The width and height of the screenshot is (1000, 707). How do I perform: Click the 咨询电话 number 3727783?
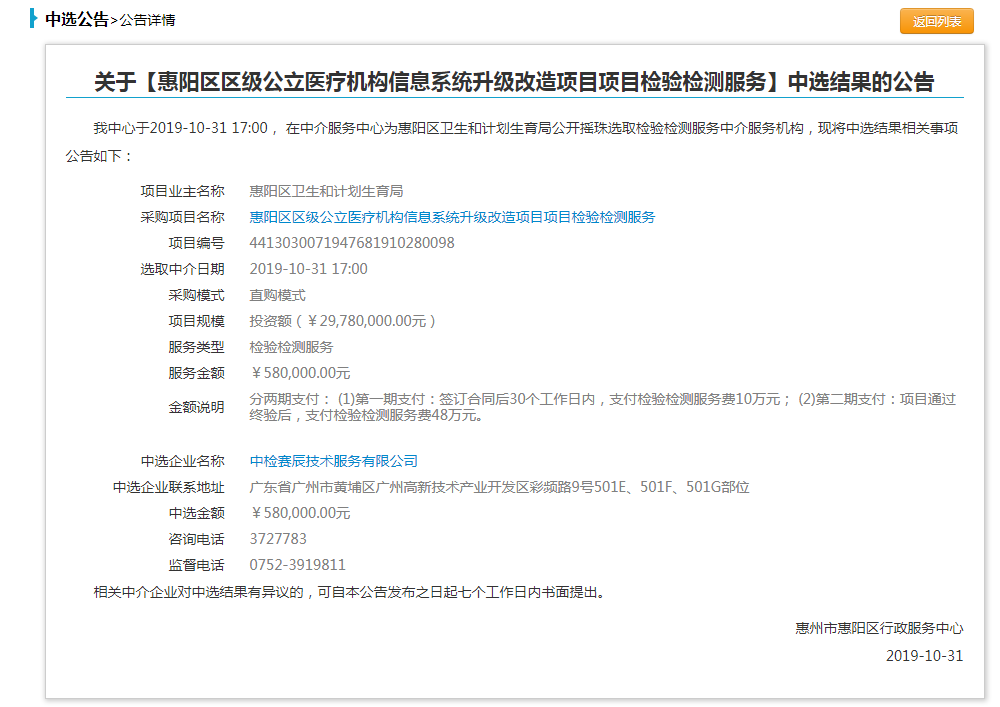click(278, 539)
